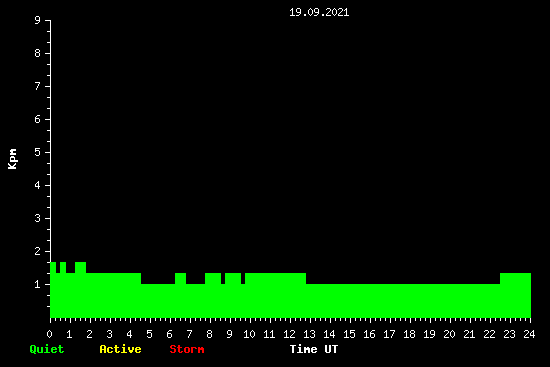
Task: Click the green Quiet legend label
Action: (x=47, y=349)
